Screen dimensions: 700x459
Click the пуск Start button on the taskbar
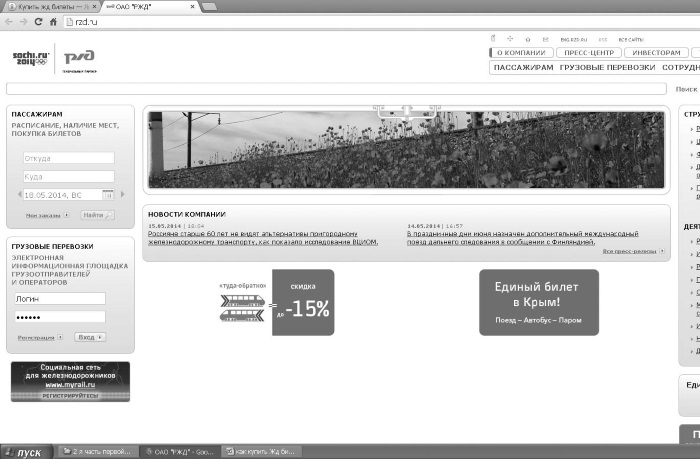pos(26,452)
